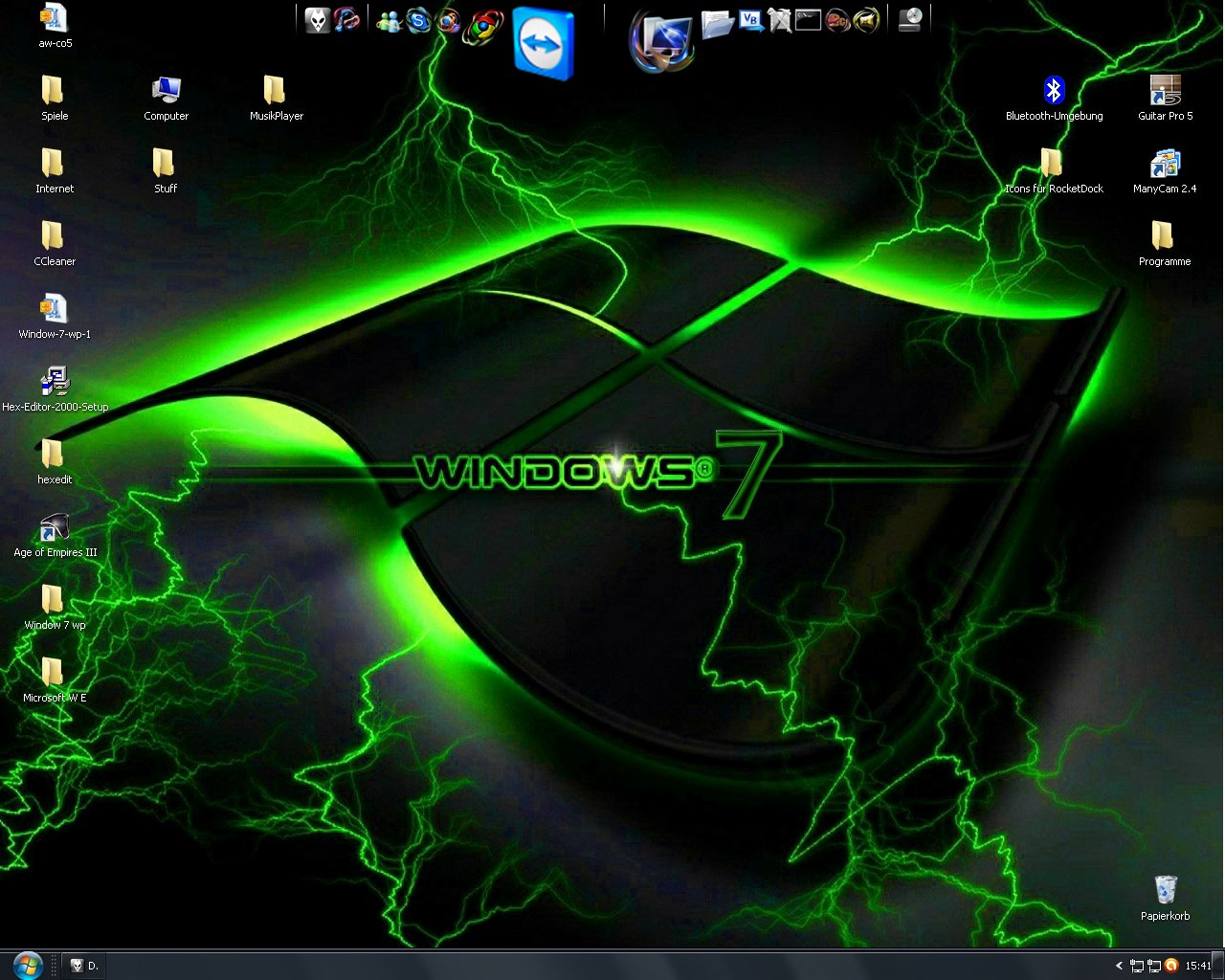Image resolution: width=1225 pixels, height=980 pixels.
Task: Open the command prompt dock icon
Action: [809, 19]
